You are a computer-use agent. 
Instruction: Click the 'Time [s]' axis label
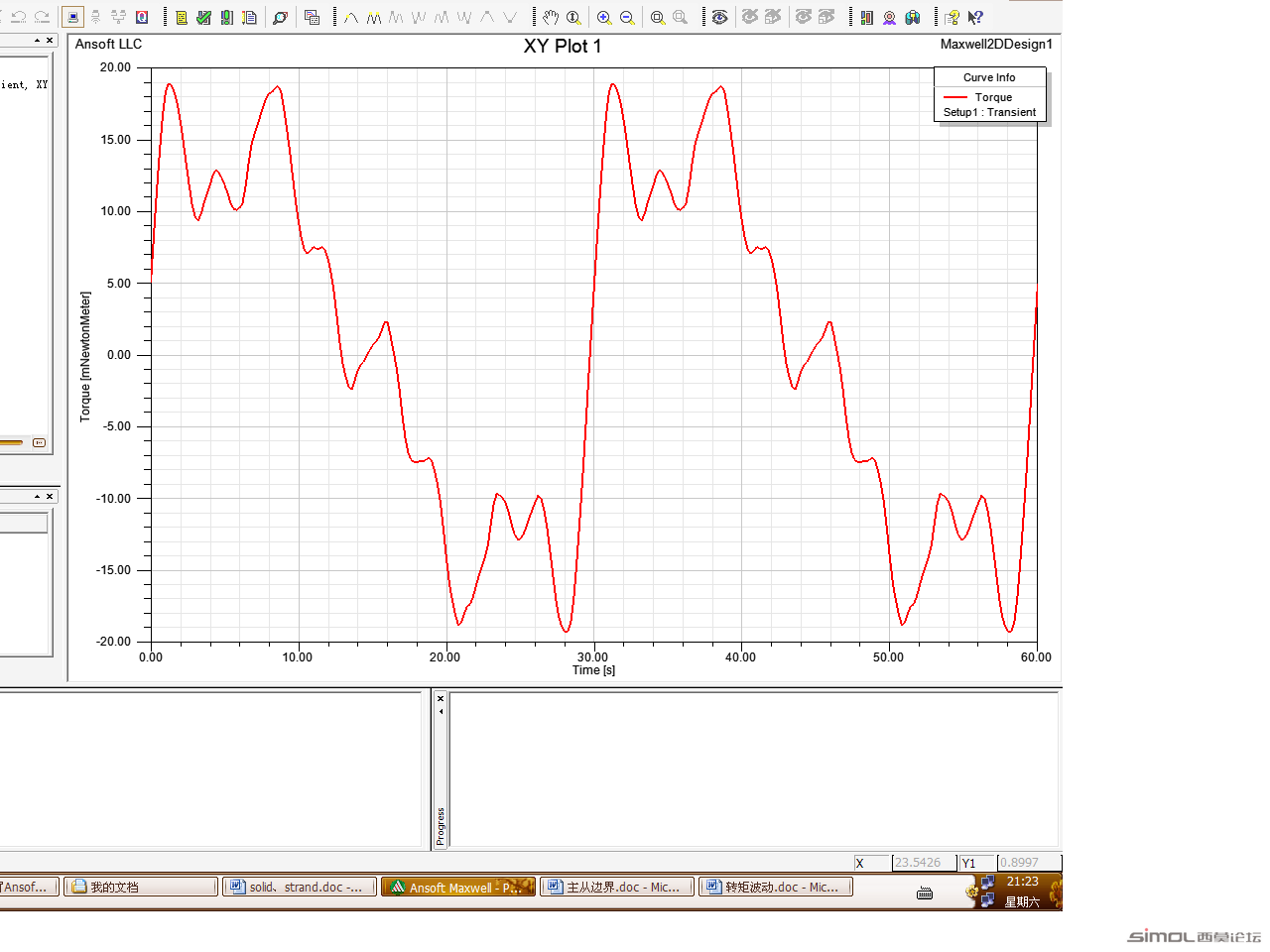tap(593, 670)
